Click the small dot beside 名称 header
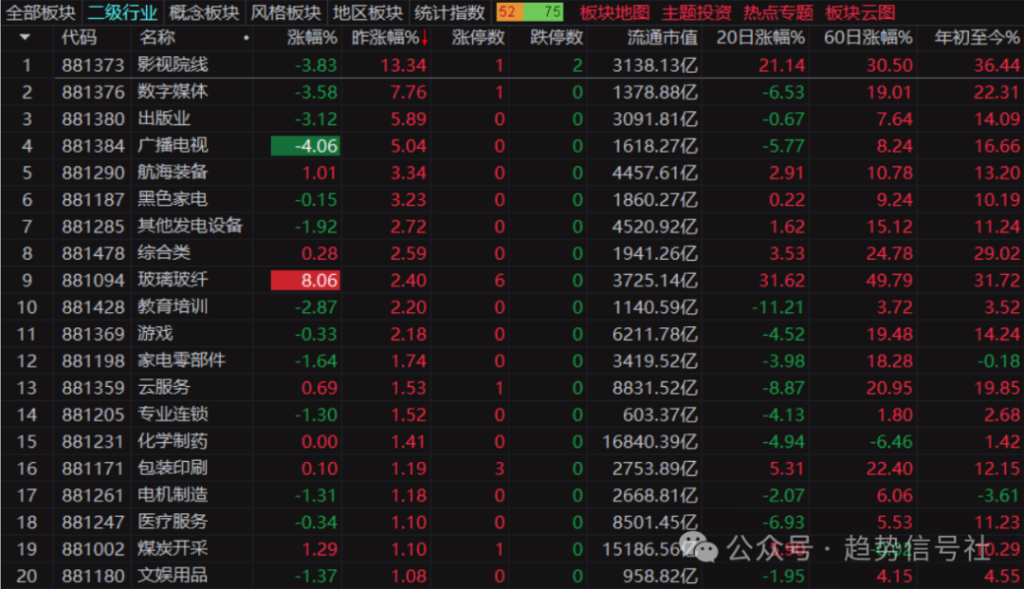The image size is (1024, 589). 246,39
